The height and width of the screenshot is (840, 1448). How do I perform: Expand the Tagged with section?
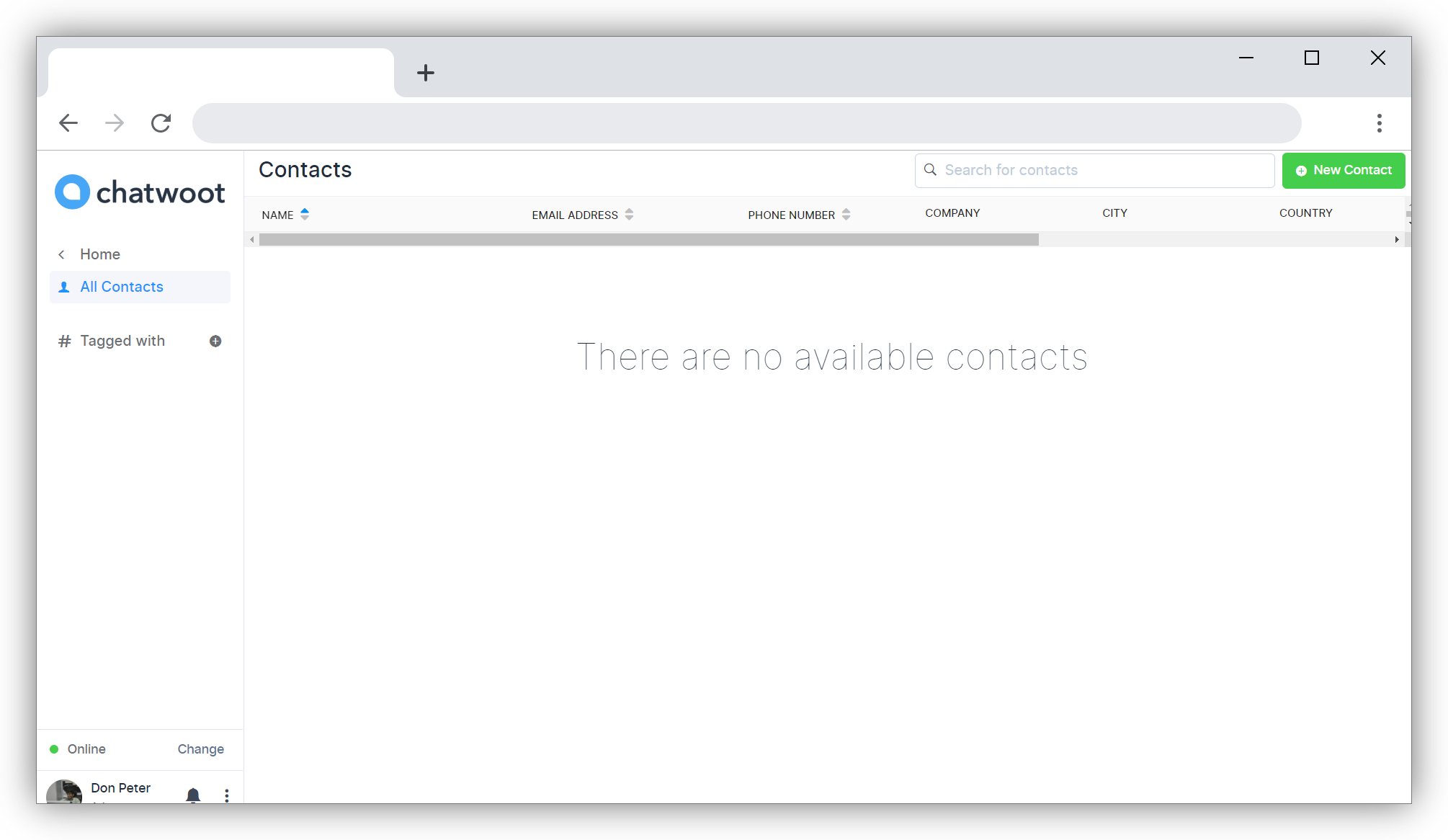point(215,341)
